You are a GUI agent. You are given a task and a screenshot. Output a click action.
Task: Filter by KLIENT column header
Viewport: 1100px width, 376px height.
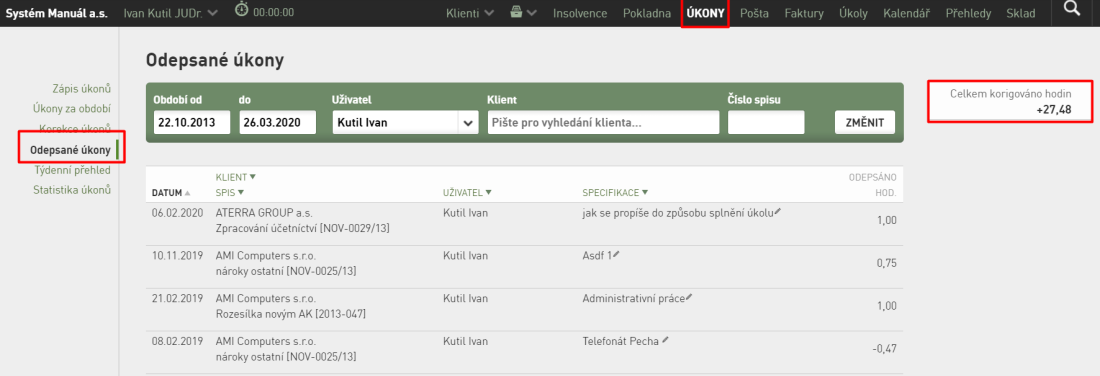236,177
